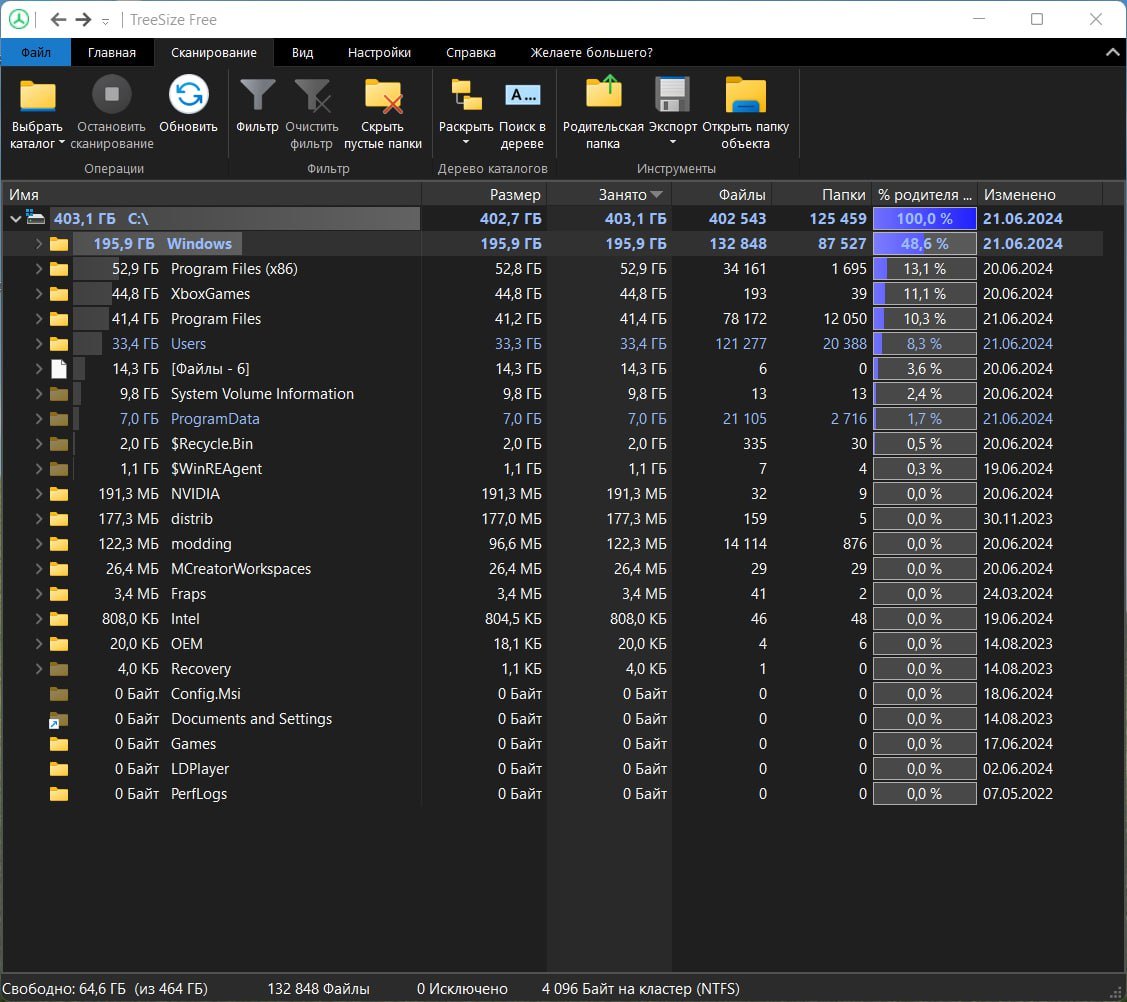Go forward with the right arrow
Screen dimensions: 1127x1002
point(83,19)
